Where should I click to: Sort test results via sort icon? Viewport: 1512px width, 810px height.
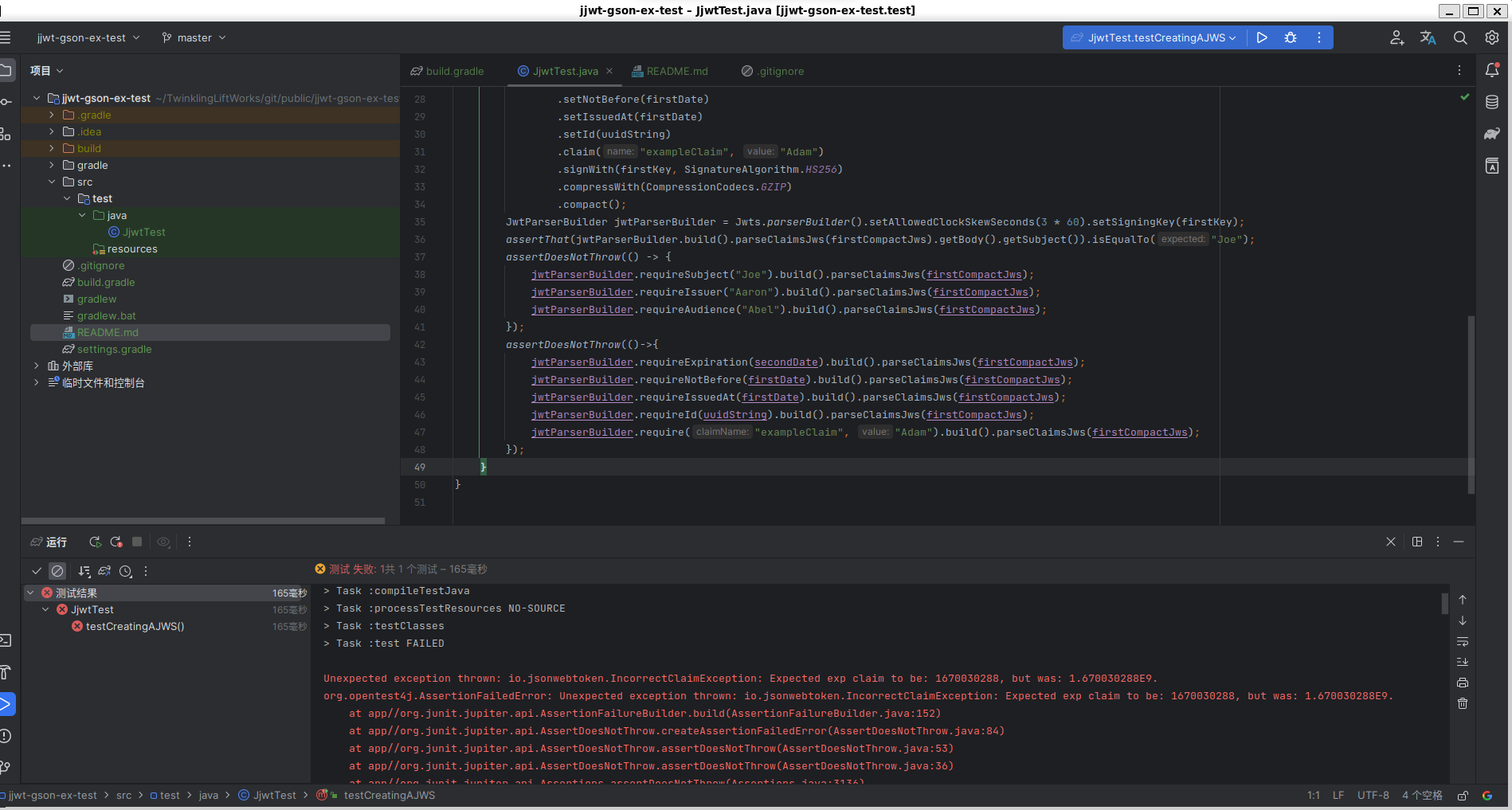click(84, 571)
